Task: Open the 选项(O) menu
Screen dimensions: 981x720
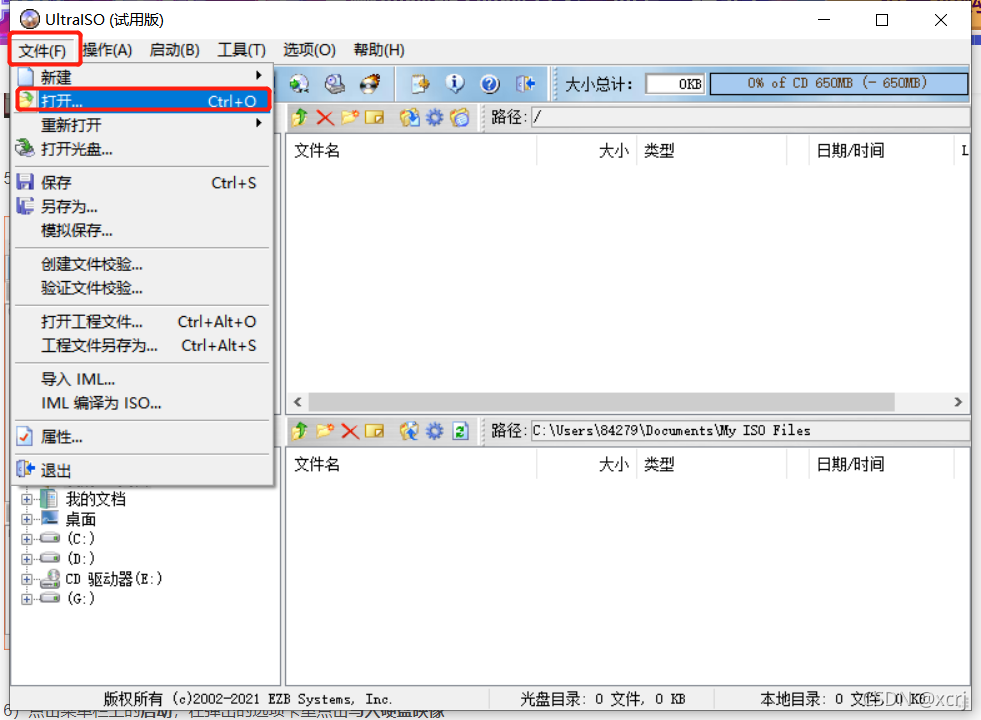Action: coord(309,50)
